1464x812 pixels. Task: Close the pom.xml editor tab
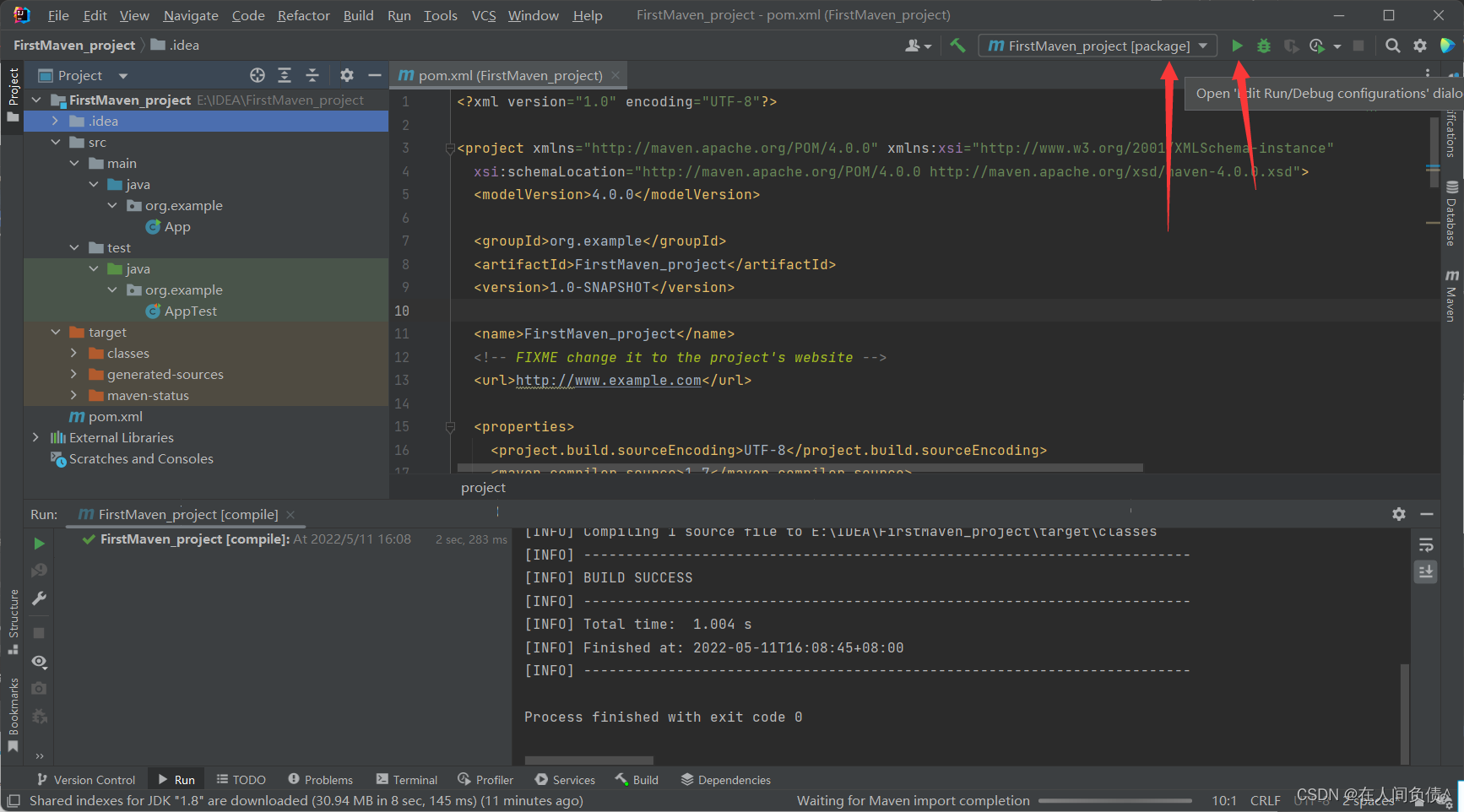(x=615, y=75)
